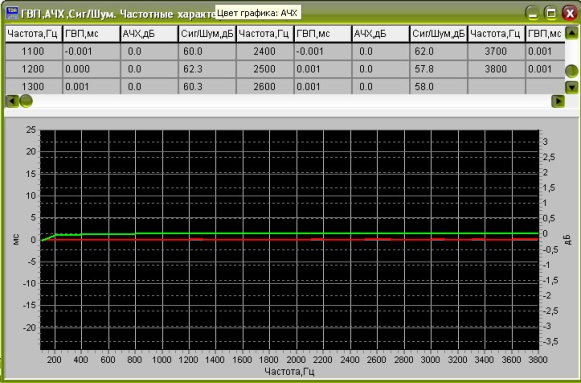Viewport: 581px width, 383px height.
Task: Click the -3,5 tick label on the дБ axis
Action: pyautogui.click(x=550, y=341)
